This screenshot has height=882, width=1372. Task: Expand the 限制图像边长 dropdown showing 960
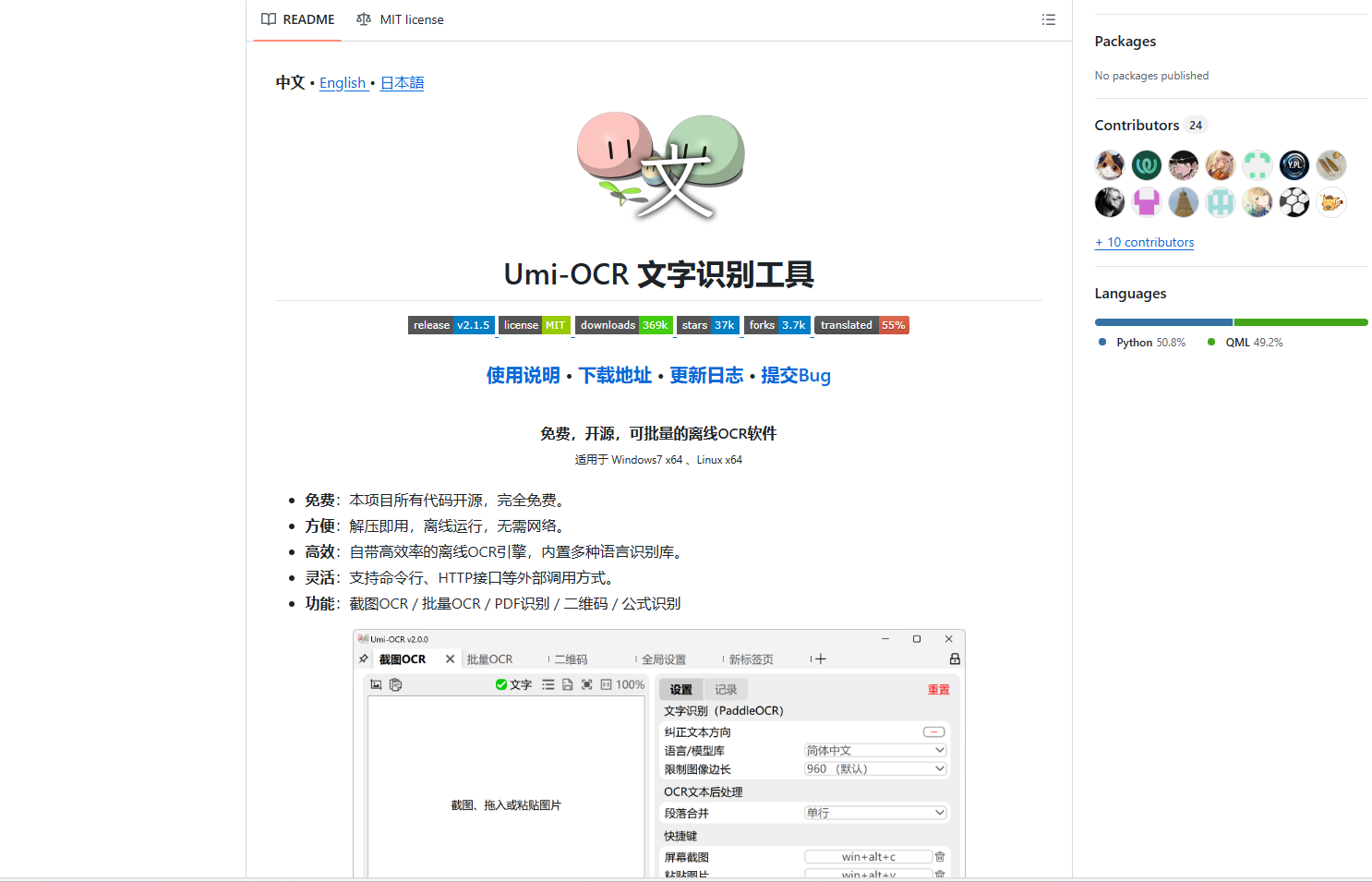[874, 768]
